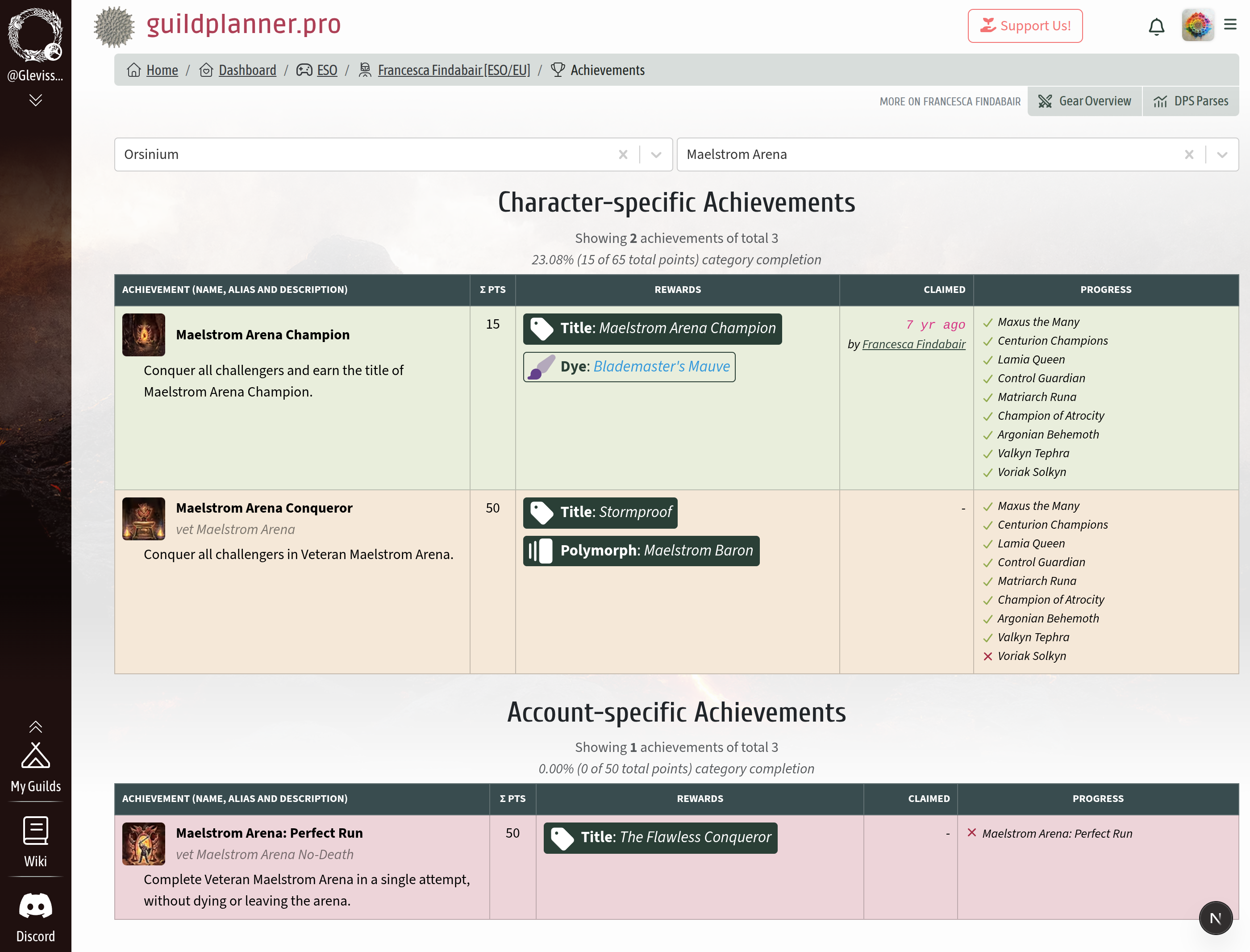
Task: Open the Gear Overview tab
Action: pos(1085,101)
